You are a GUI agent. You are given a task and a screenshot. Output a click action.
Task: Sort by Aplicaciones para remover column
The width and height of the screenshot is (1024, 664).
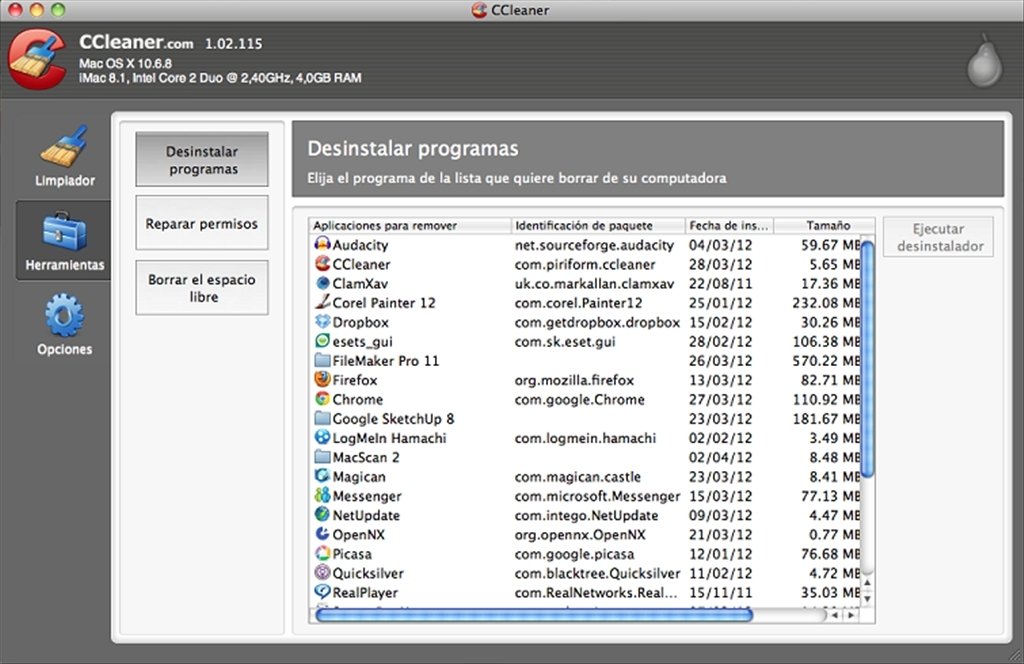pyautogui.click(x=409, y=225)
